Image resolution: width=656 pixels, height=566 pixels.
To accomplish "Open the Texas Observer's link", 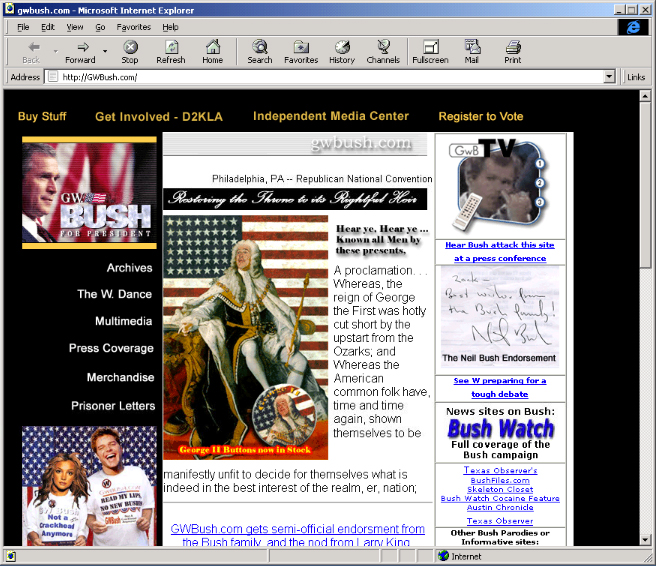I will coord(501,470).
